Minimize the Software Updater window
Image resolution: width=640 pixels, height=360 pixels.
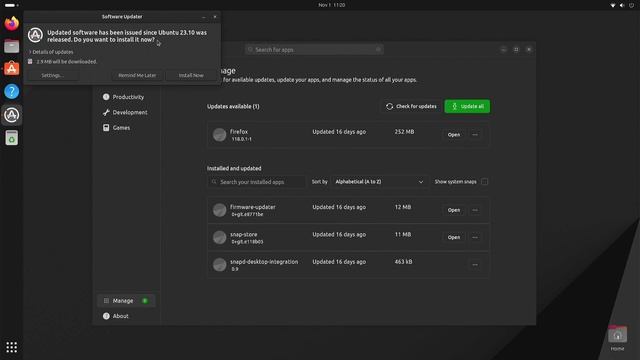click(204, 17)
